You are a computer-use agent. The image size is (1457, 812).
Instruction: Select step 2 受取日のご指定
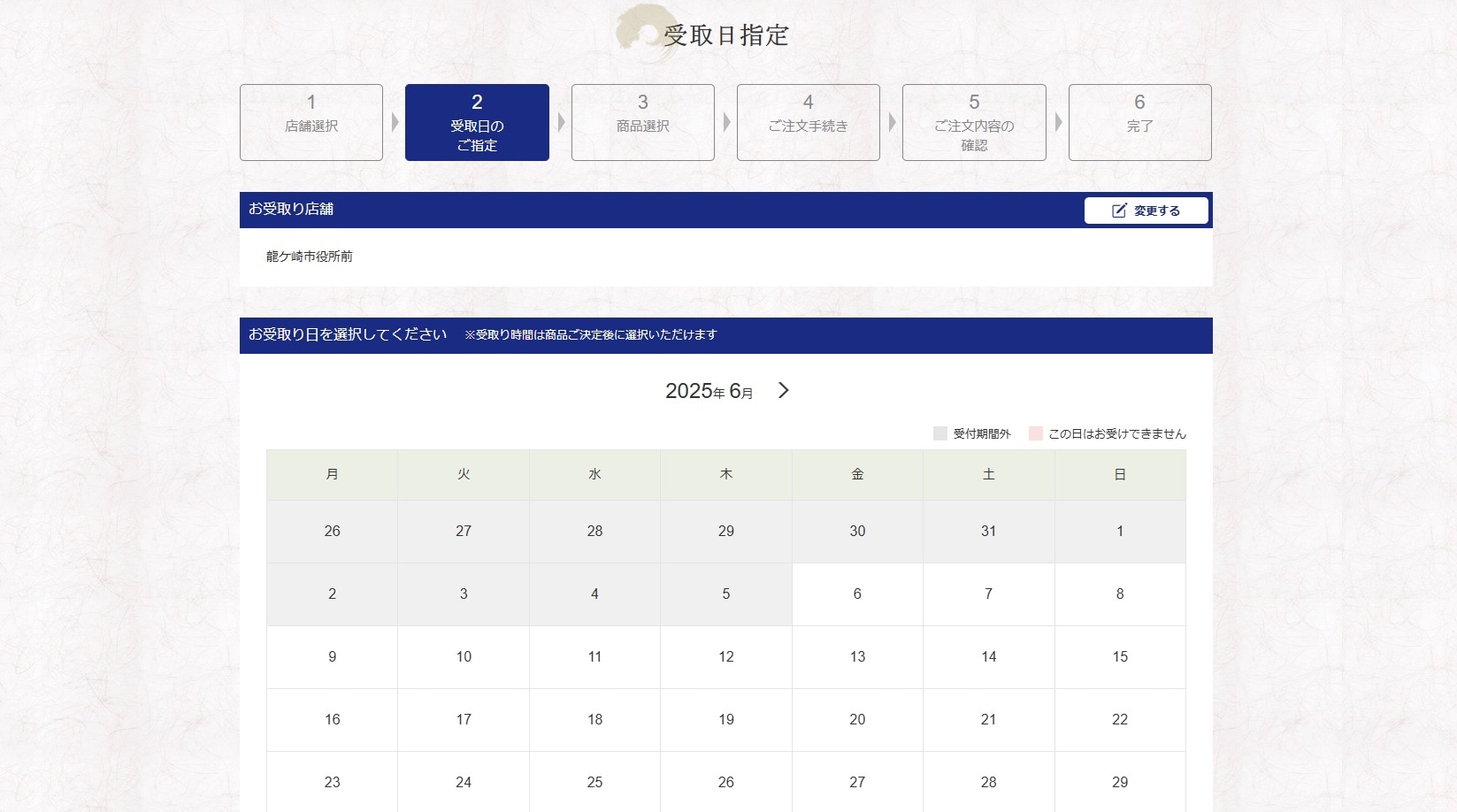(x=477, y=122)
